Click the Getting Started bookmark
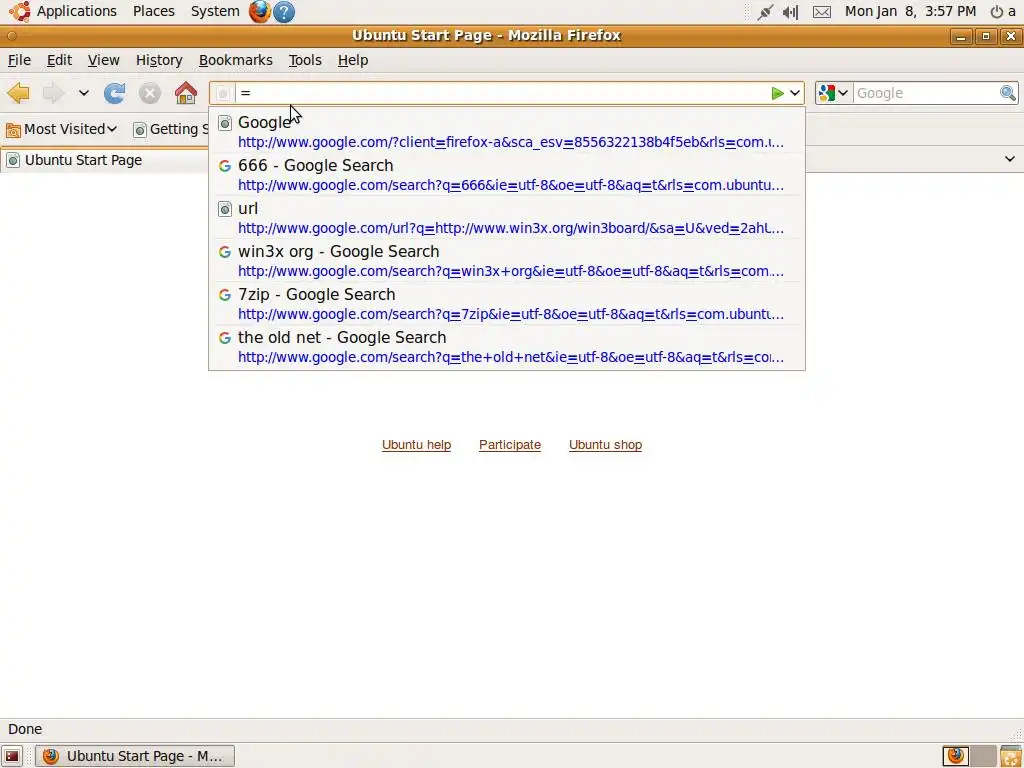1024x768 pixels. 170,129
